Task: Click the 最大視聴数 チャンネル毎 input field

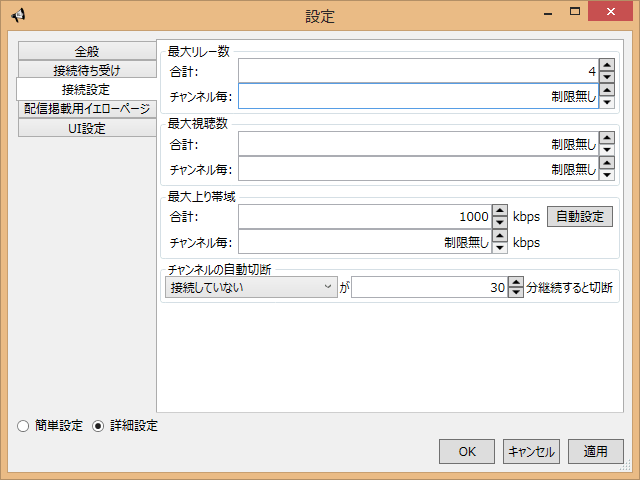Action: click(419, 169)
